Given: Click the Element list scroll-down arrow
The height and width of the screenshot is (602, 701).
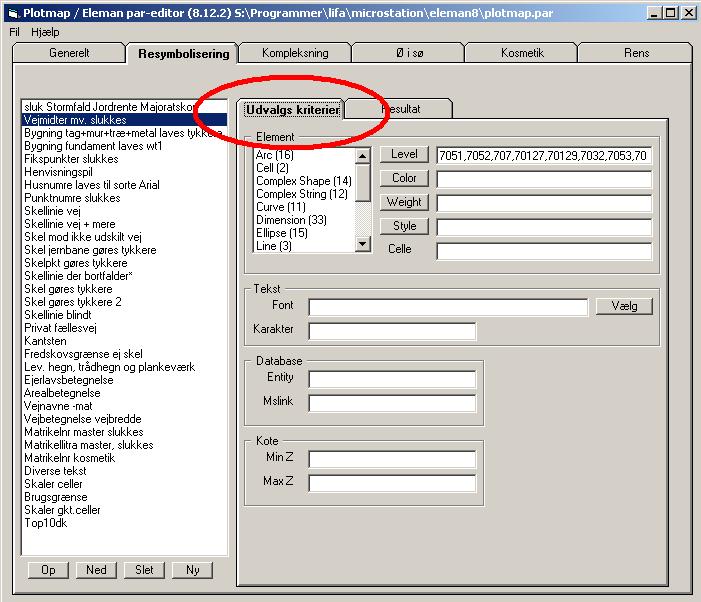Looking at the screenshot, I should 363,244.
